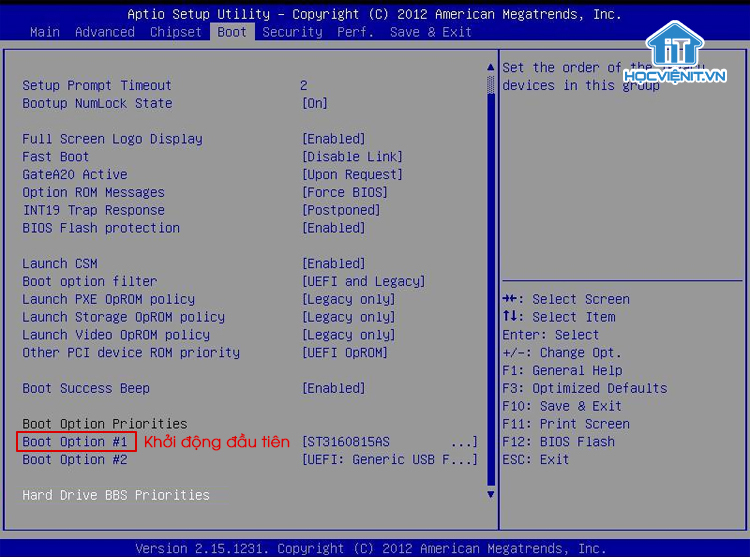
Task: Select Launch Video OpROM policy
Action: 116,335
